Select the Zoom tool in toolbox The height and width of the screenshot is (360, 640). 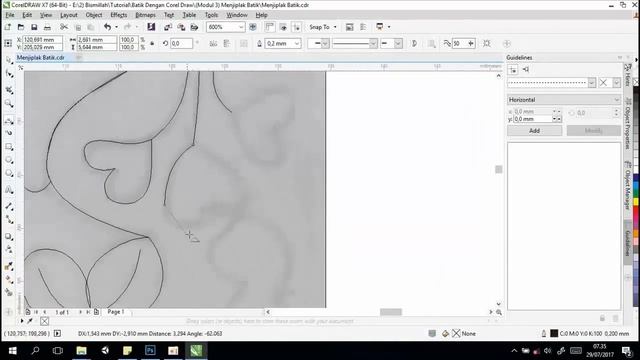tap(9, 104)
